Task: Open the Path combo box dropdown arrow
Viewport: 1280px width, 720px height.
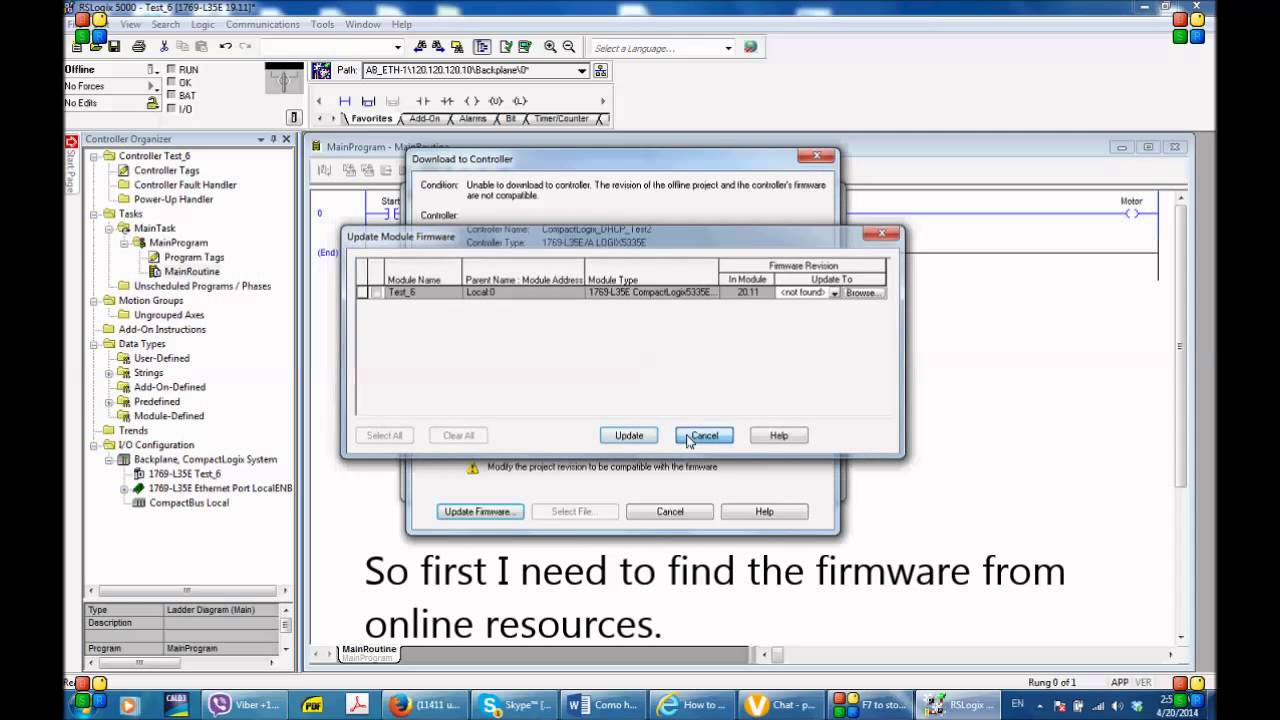Action: (581, 71)
